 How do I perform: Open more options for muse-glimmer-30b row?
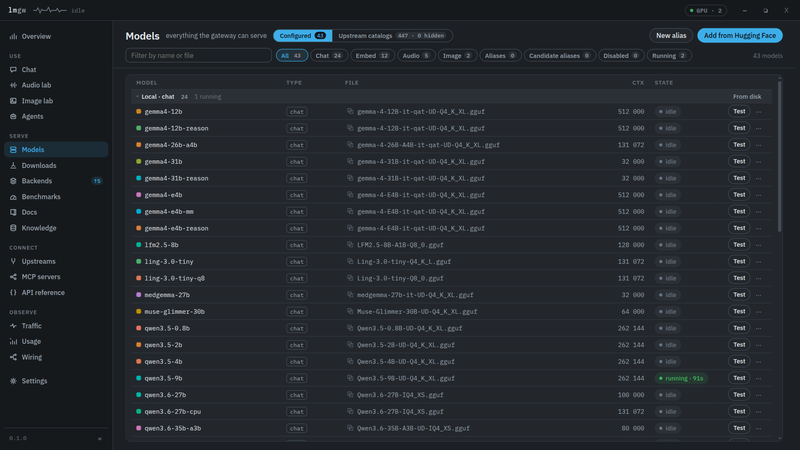[759, 312]
